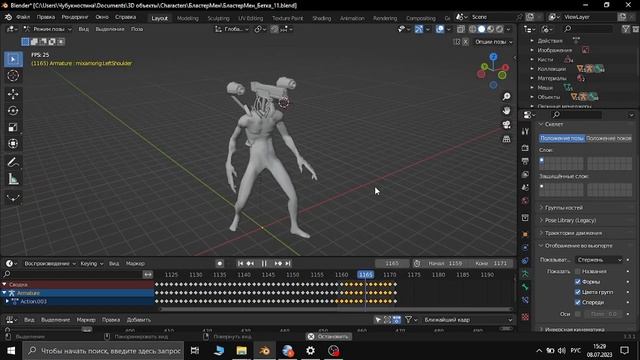Toggle the Формы checkbox
The width and height of the screenshot is (640, 360).
click(578, 282)
